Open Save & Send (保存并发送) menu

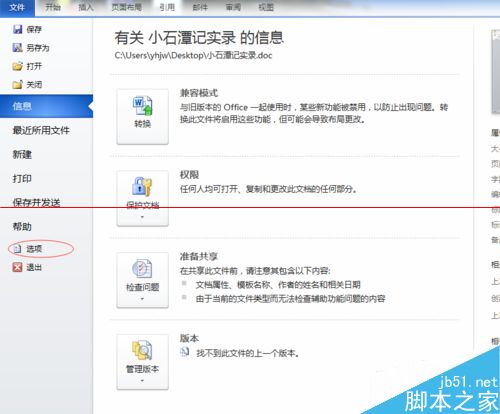click(x=37, y=202)
